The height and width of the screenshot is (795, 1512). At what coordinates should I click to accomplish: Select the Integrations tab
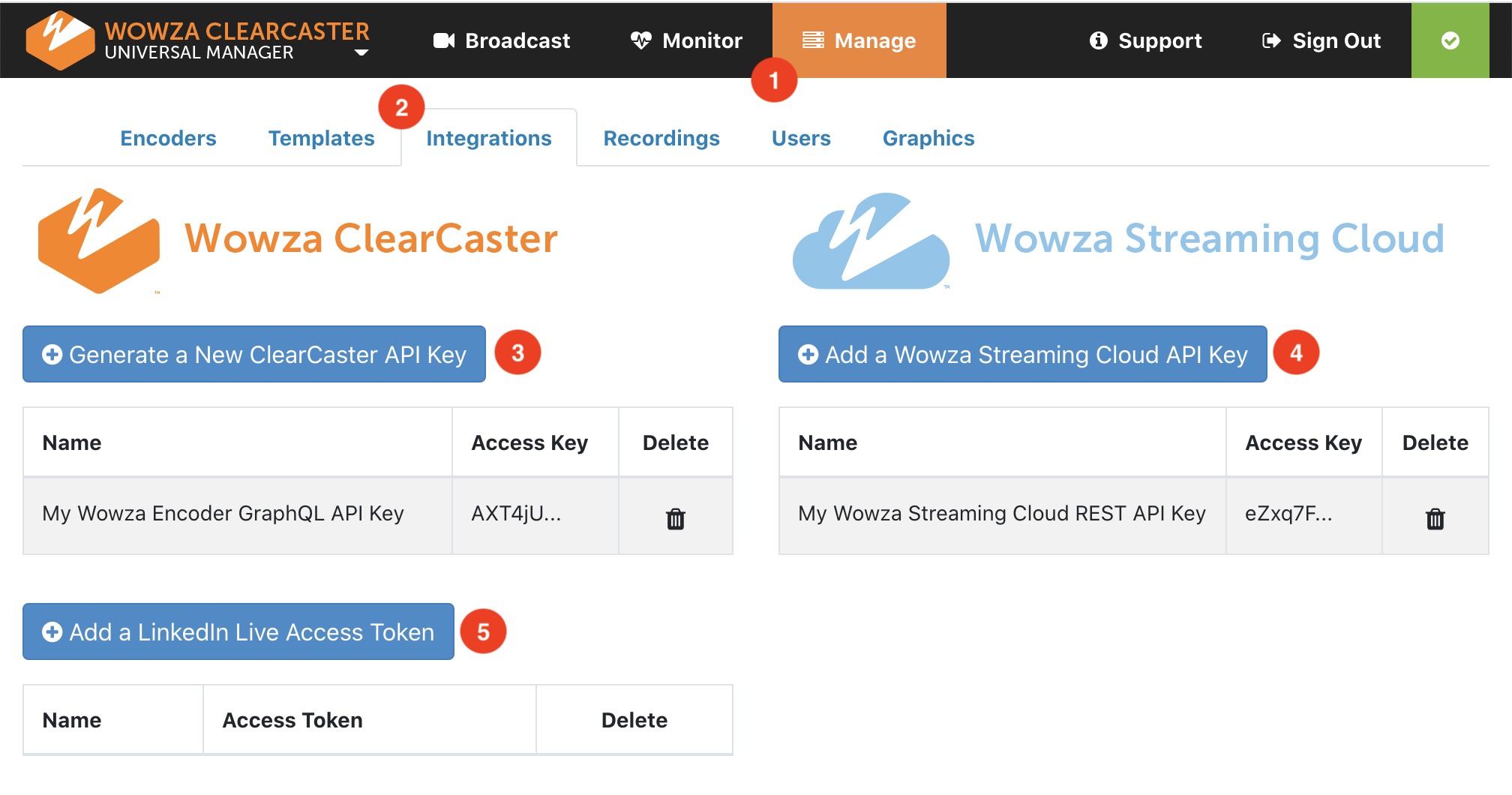point(489,138)
